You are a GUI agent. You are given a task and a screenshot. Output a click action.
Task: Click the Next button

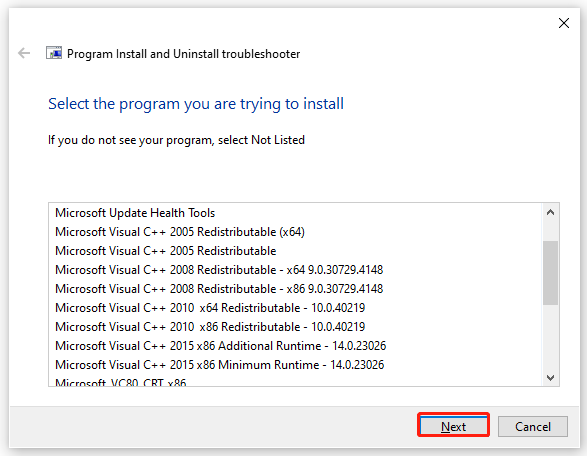coord(453,426)
